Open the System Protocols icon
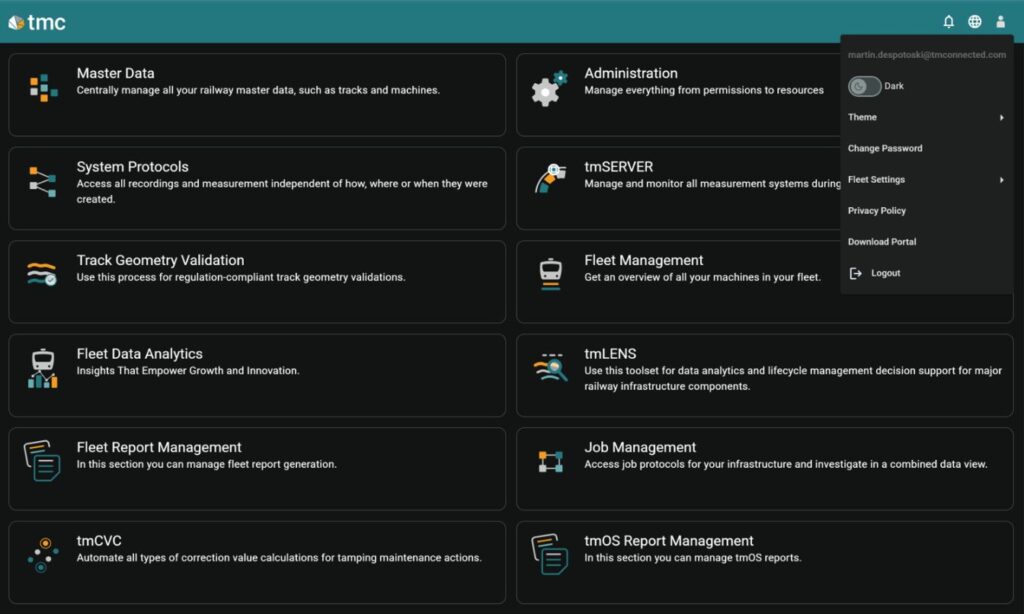Viewport: 1024px width, 614px height. coord(43,182)
